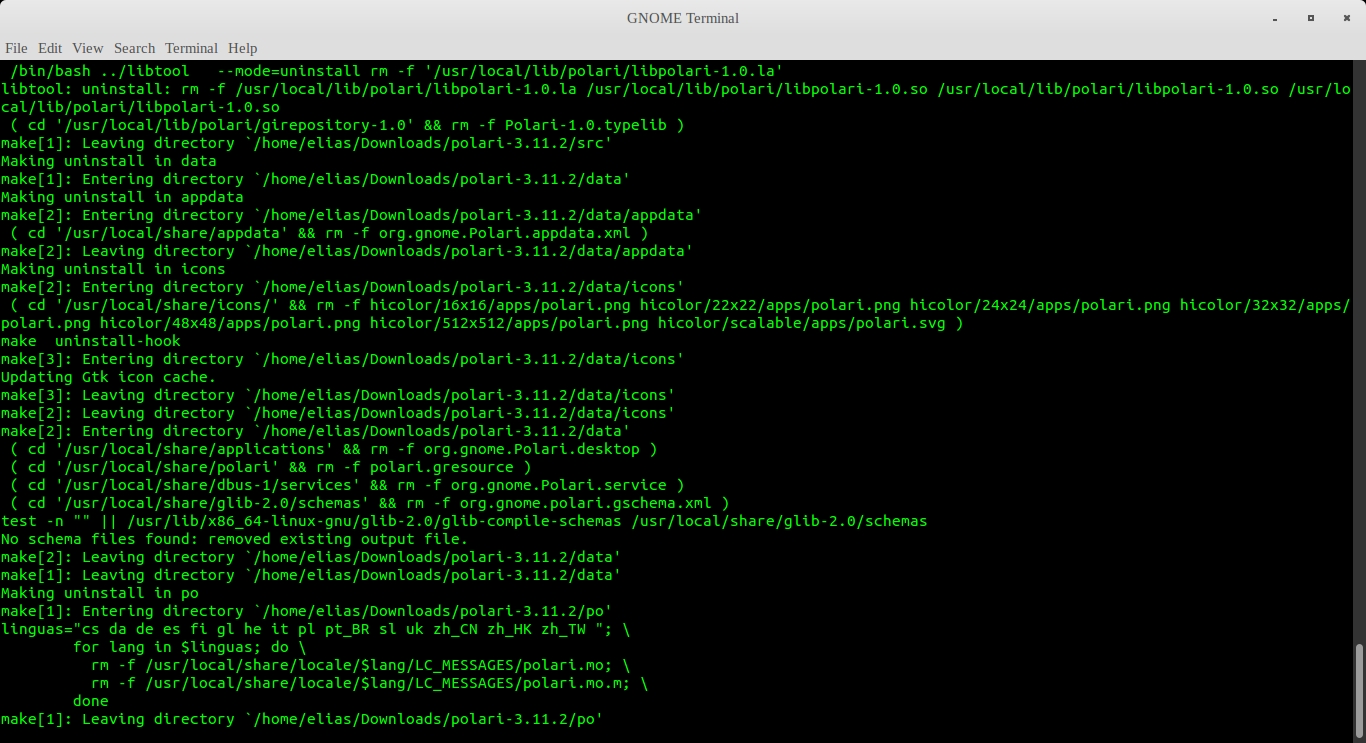Open the Edit menu
This screenshot has height=743, width=1366.
tap(50, 48)
